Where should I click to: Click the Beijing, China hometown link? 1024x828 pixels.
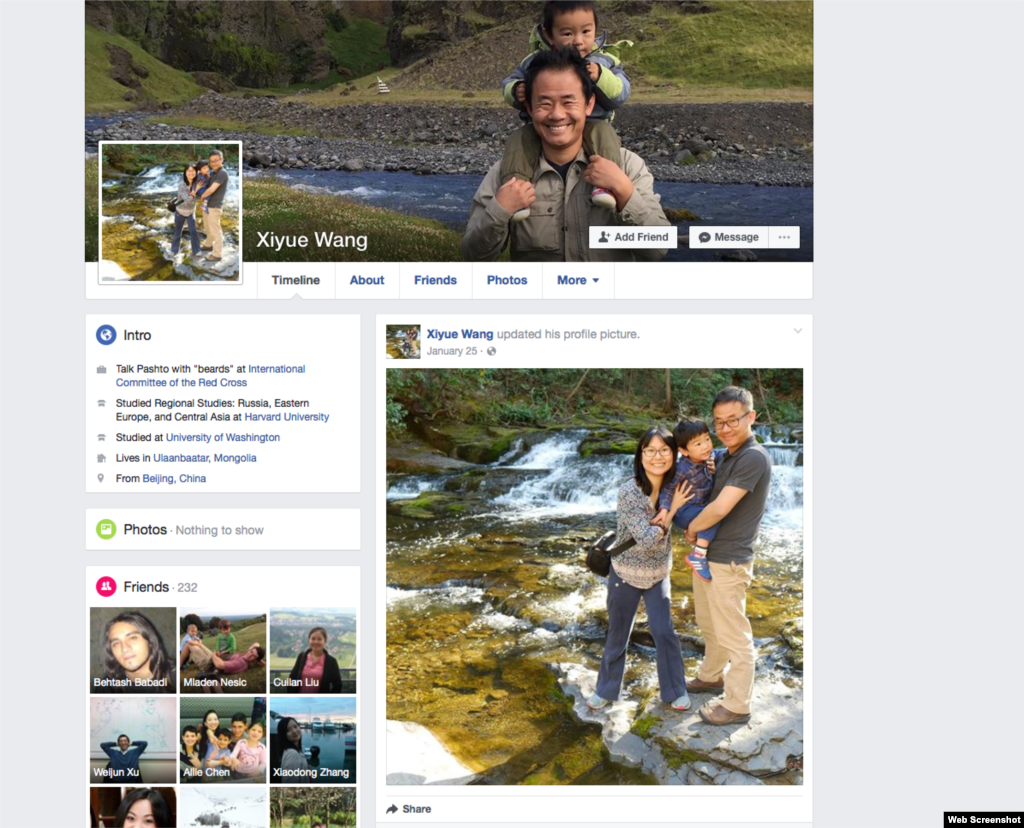tap(174, 479)
